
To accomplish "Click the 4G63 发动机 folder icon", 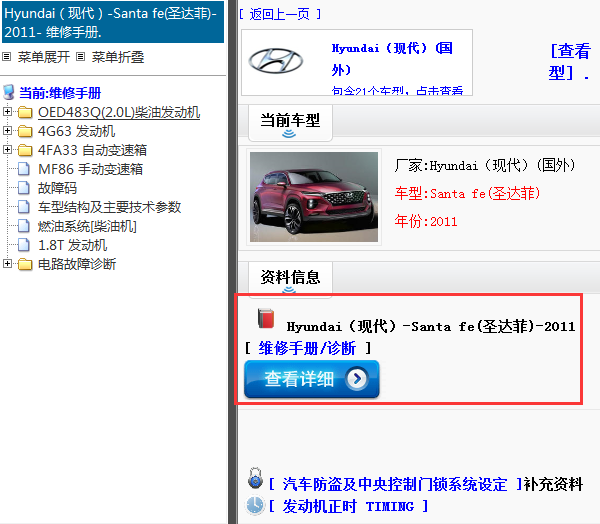I will [x=25, y=131].
